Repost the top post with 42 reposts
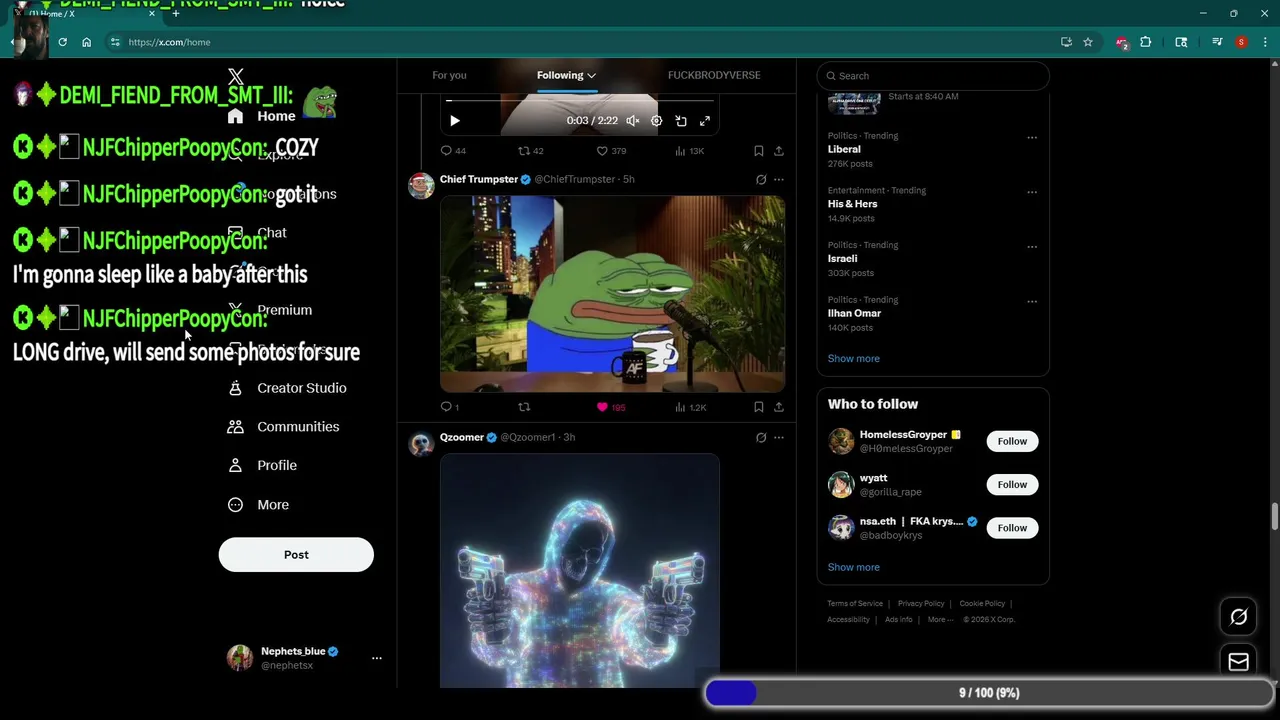This screenshot has height=720, width=1280. point(530,151)
